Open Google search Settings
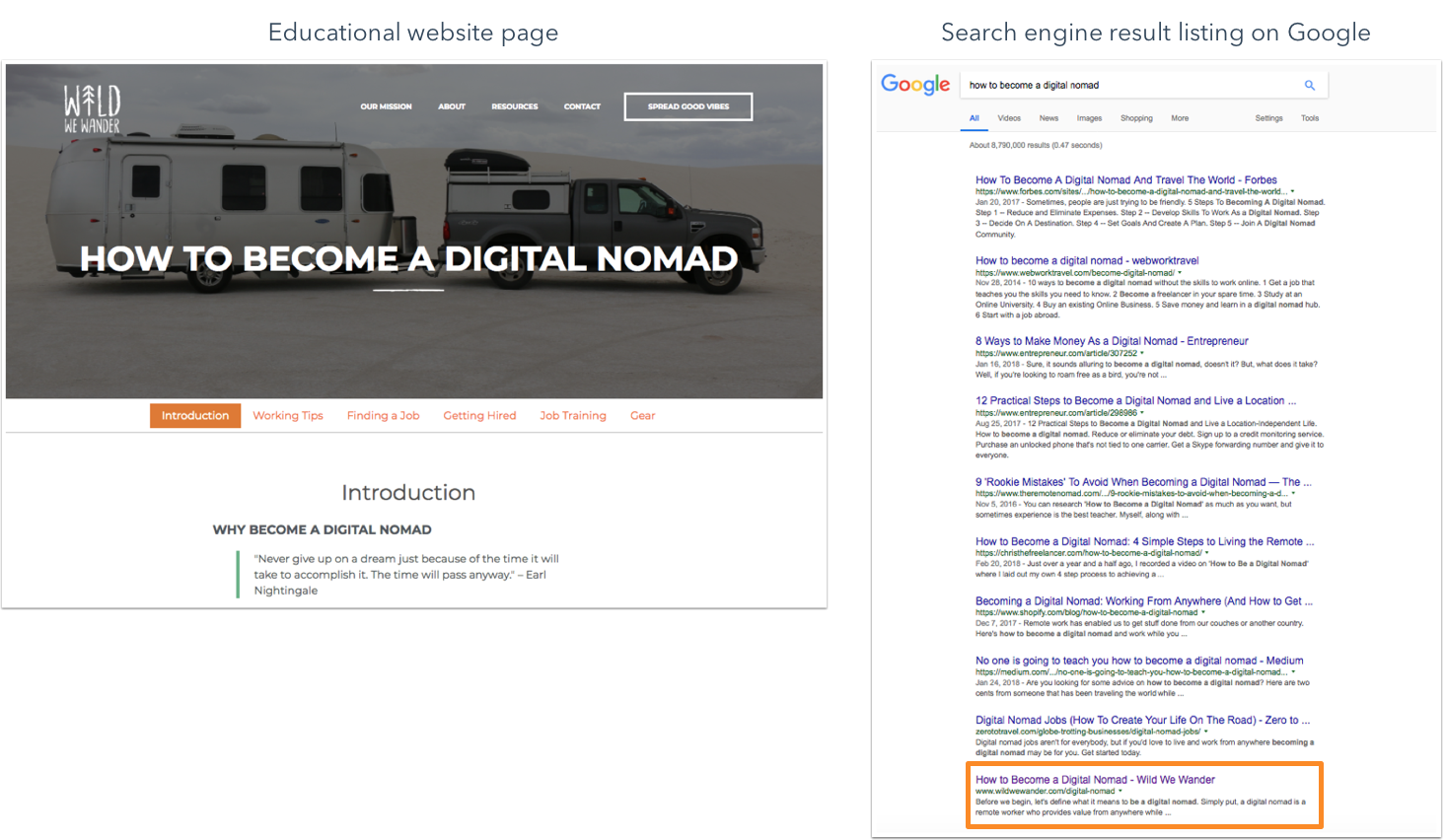 pyautogui.click(x=1268, y=118)
